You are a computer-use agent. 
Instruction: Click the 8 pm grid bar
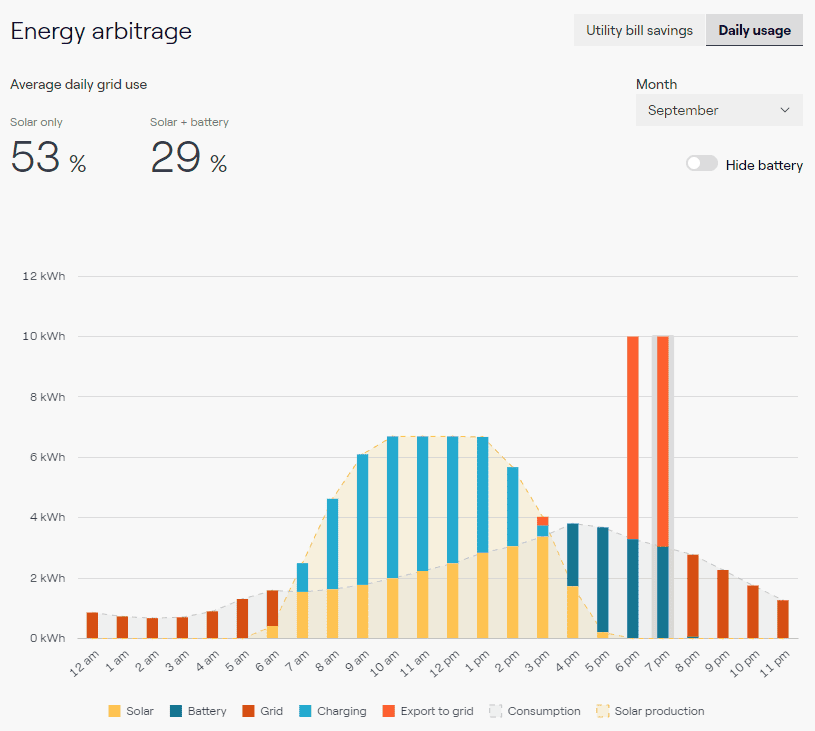tap(693, 596)
